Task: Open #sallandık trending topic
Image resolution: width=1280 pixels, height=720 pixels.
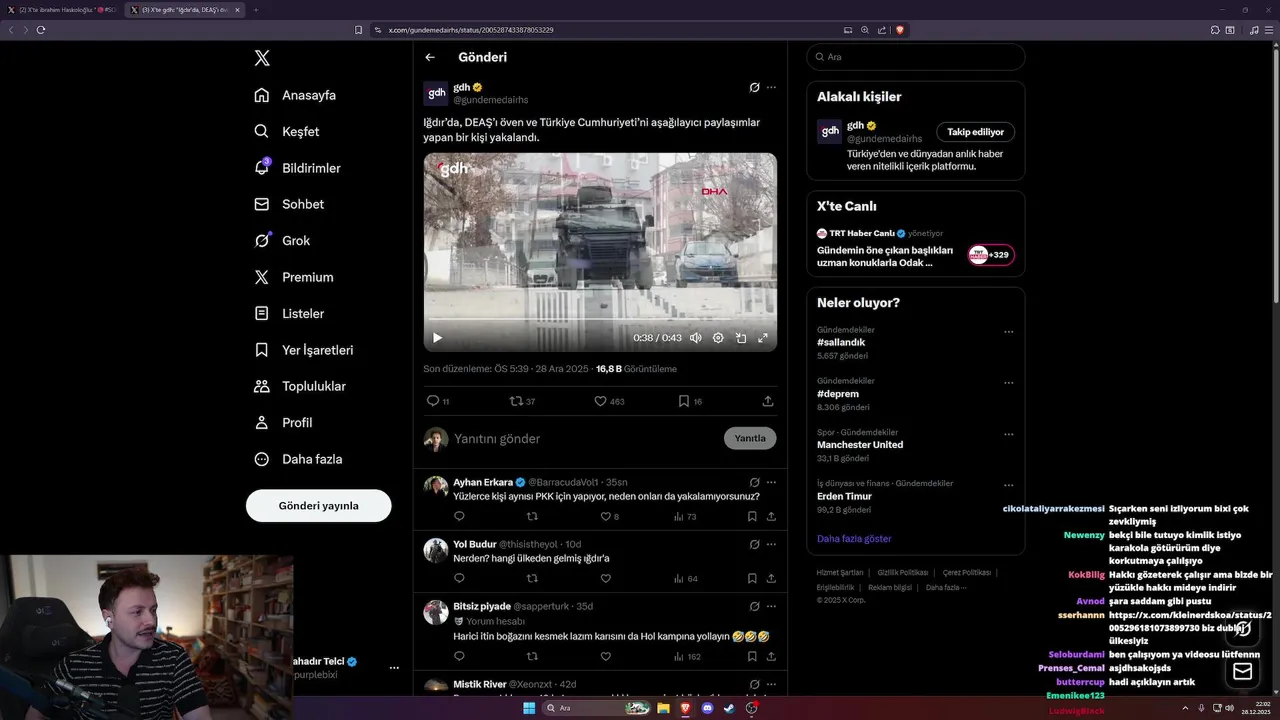Action: pyautogui.click(x=841, y=342)
